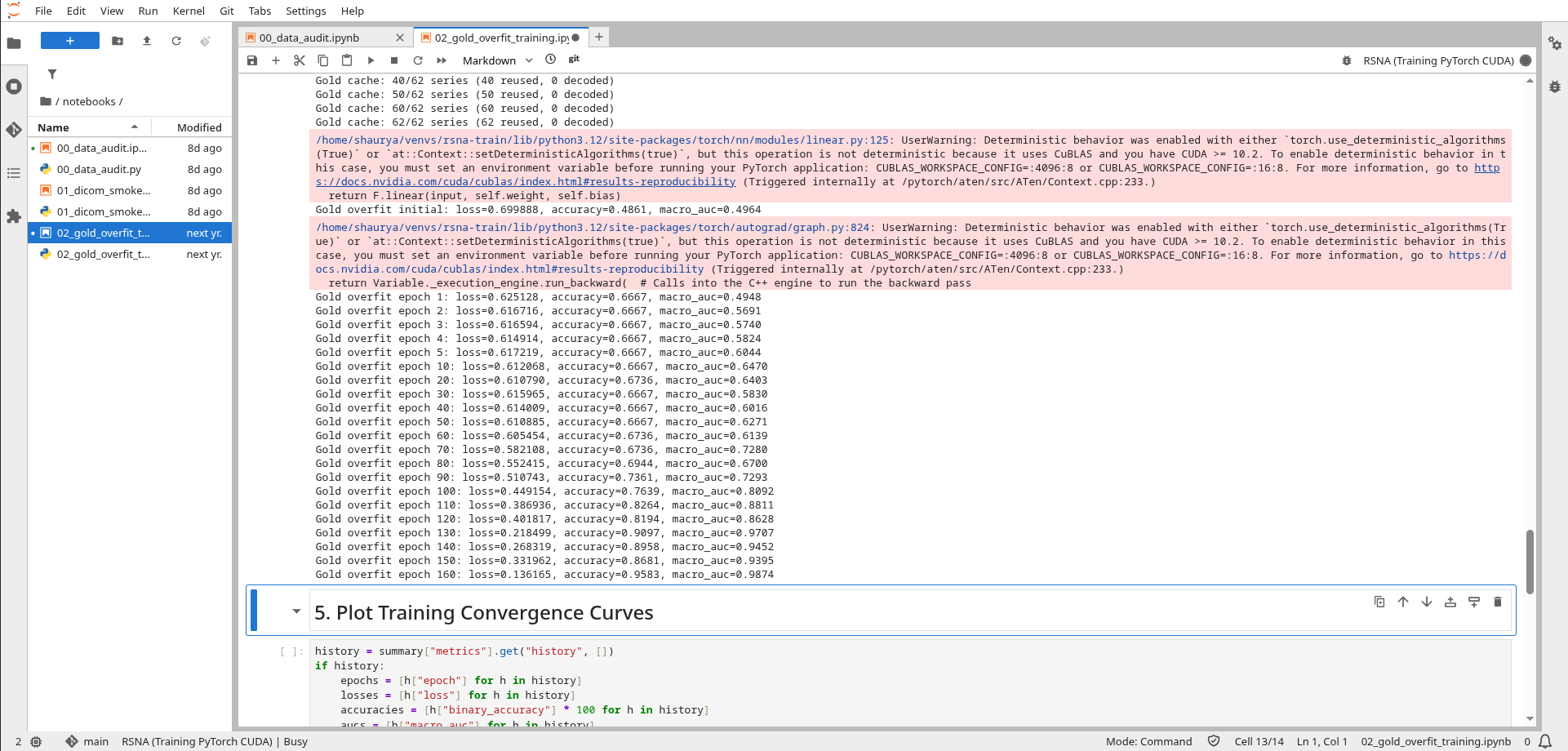
Task: Click the notebooks breadcrumb folder
Action: [89, 102]
